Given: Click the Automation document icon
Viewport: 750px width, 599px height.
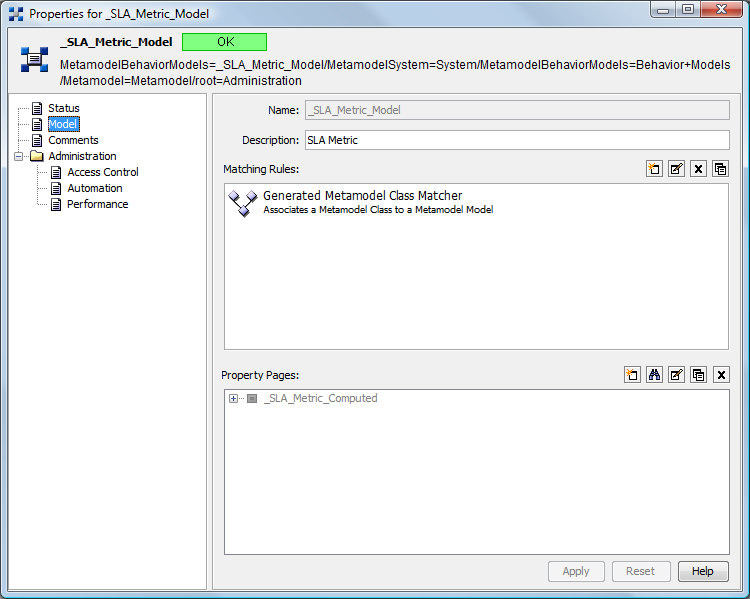Looking at the screenshot, I should point(56,188).
